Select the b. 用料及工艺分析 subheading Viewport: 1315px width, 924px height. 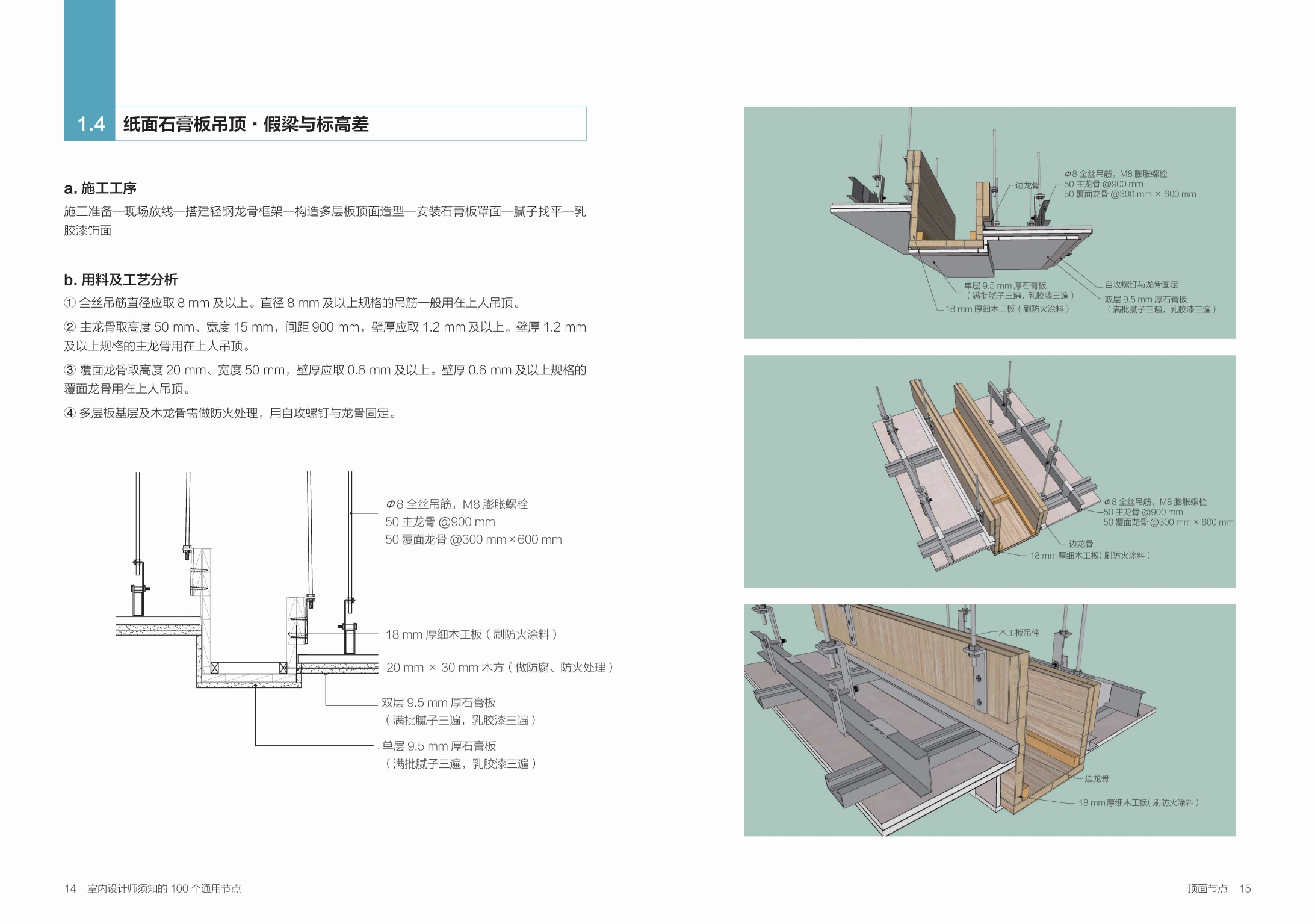[x=120, y=279]
